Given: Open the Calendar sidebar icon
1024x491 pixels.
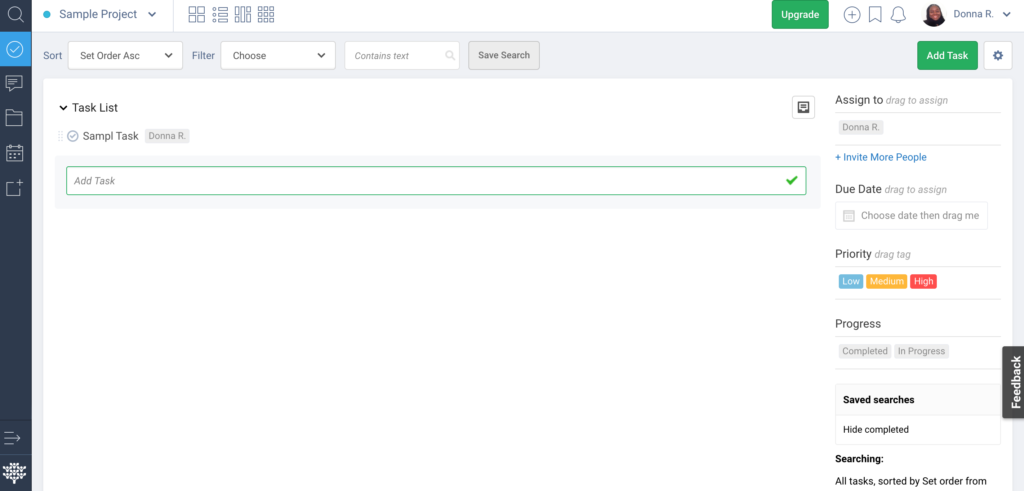Looking at the screenshot, I should pyautogui.click(x=14, y=153).
